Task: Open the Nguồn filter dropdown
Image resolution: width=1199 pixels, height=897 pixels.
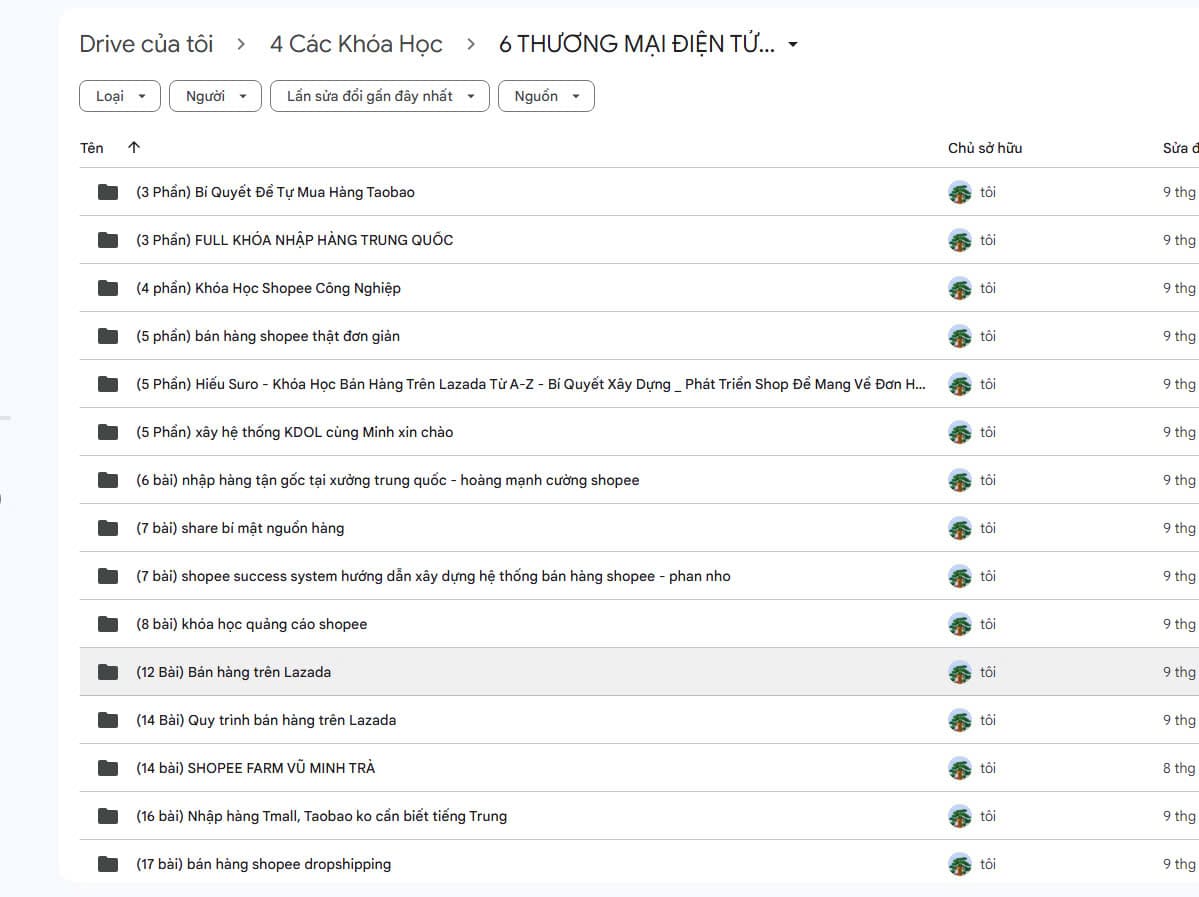Action: point(547,96)
